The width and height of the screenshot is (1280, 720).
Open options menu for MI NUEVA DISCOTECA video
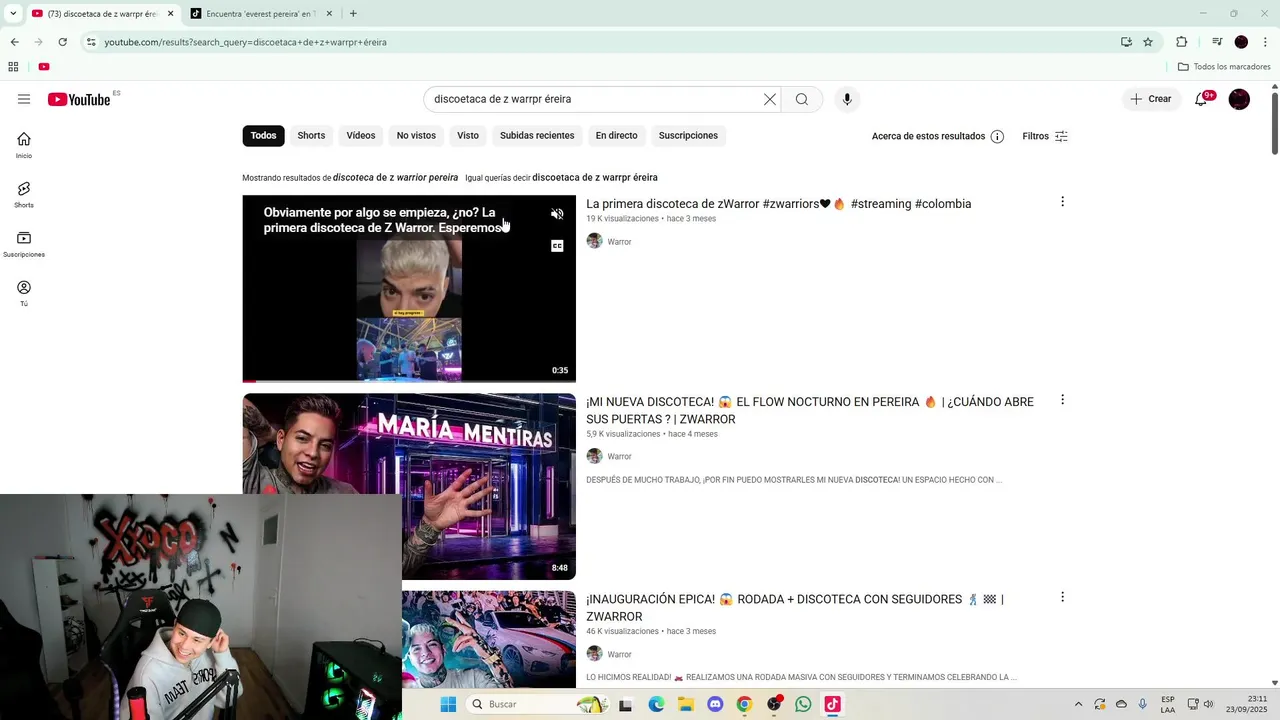pos(1062,400)
